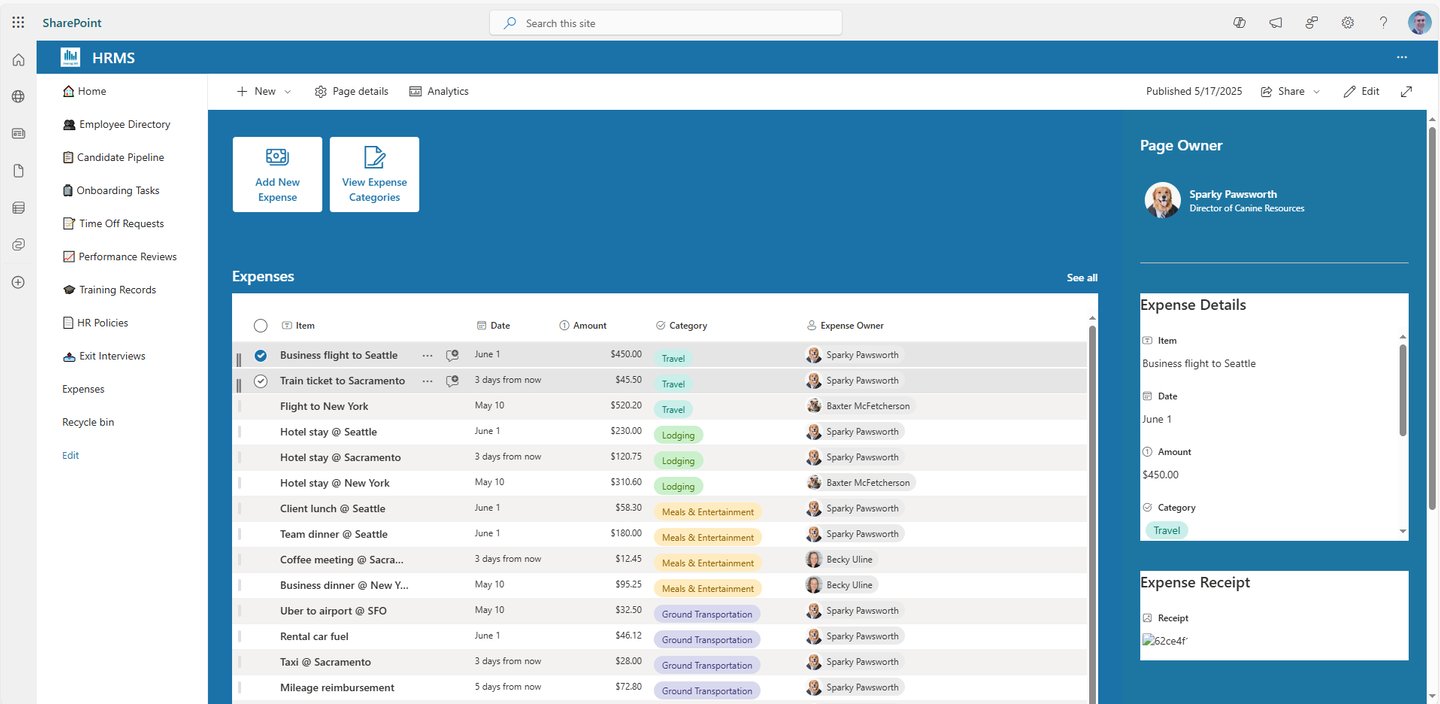Click the Add New Expense button
The image size is (1440, 704).
point(277,174)
